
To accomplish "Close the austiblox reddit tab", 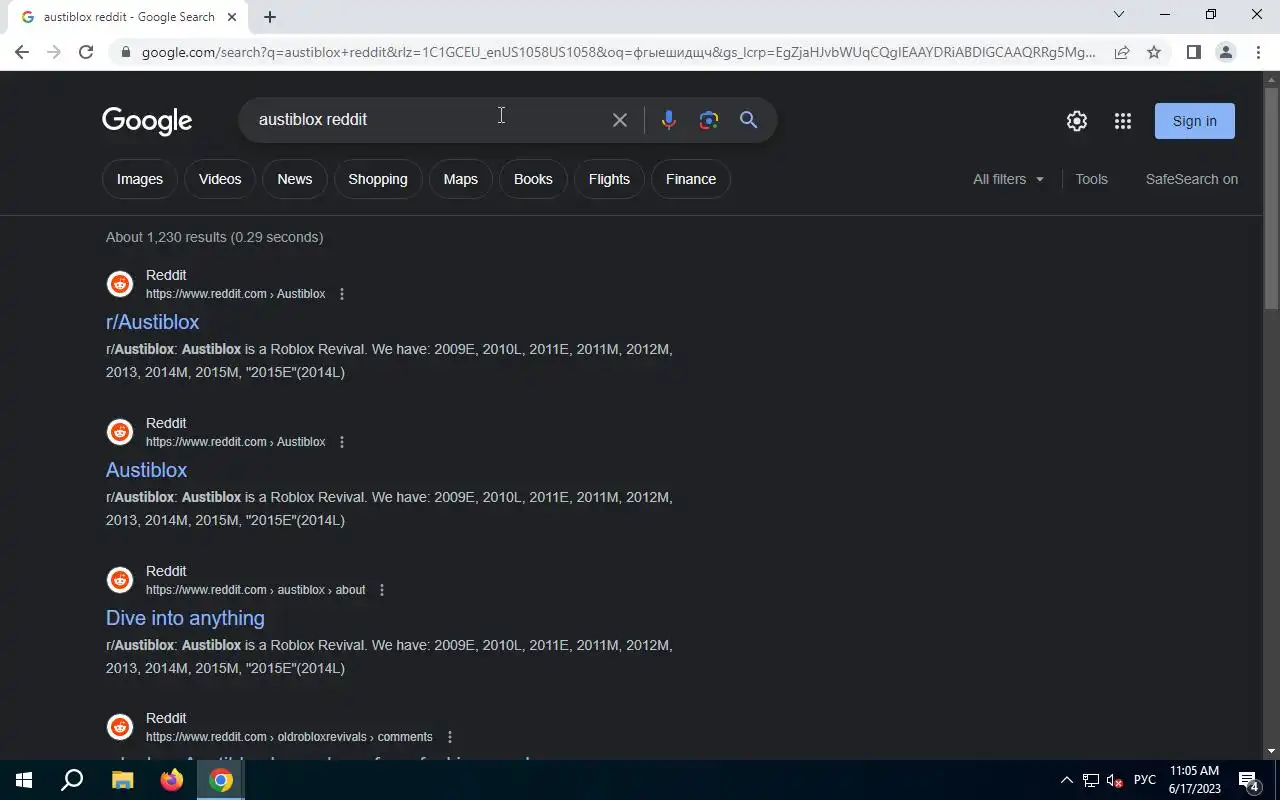I will [232, 17].
